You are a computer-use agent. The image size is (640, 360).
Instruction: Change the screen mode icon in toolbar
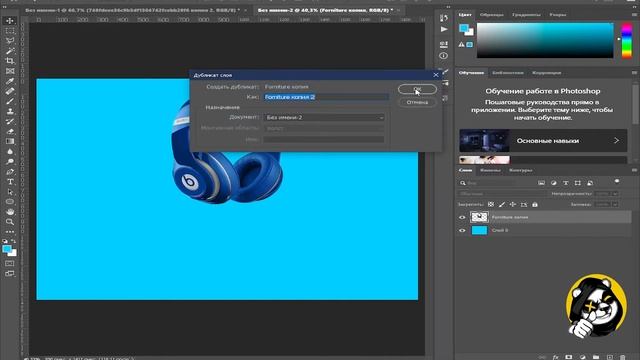click(x=10, y=273)
